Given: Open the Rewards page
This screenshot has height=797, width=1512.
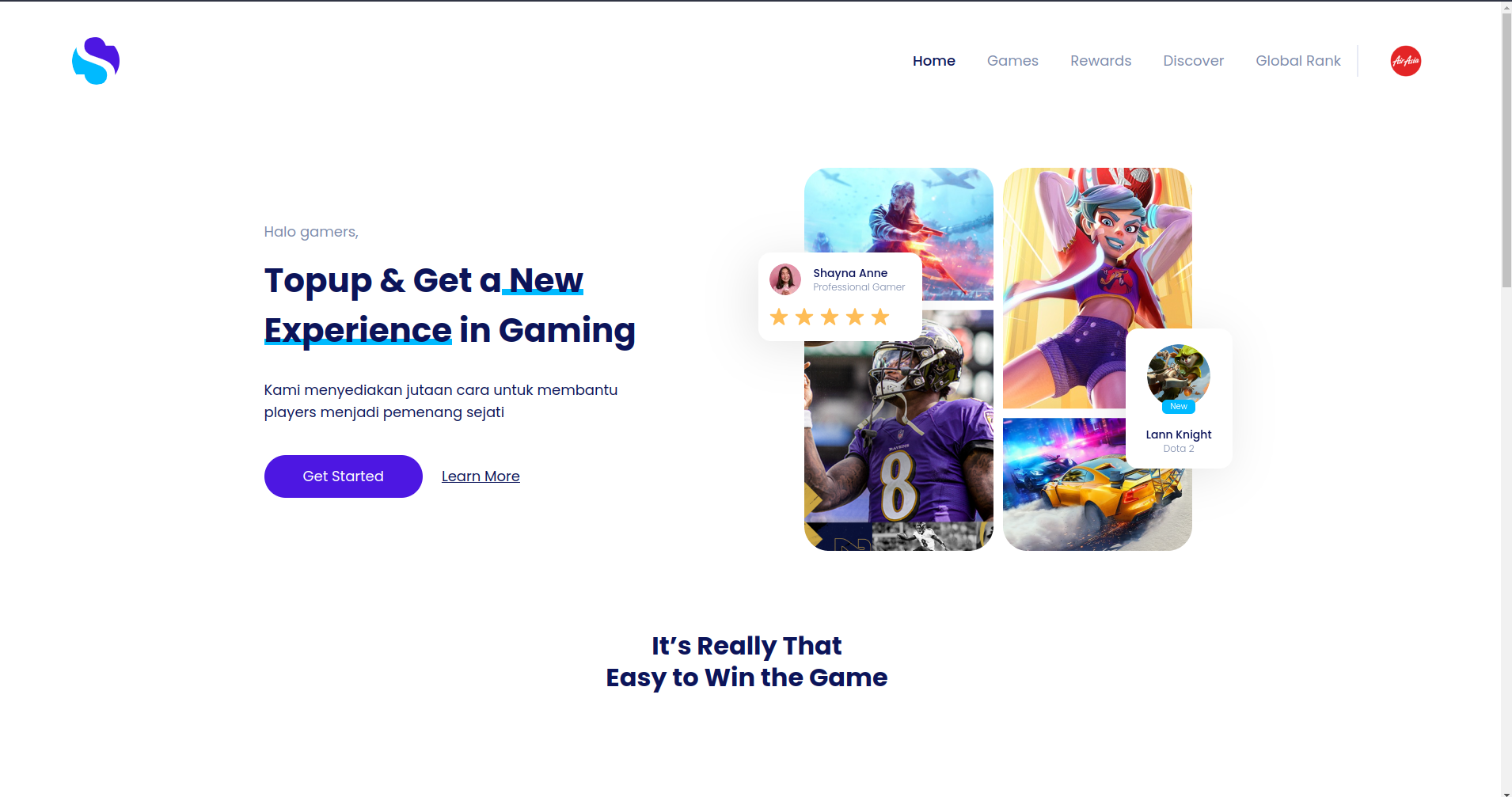Looking at the screenshot, I should [1100, 61].
